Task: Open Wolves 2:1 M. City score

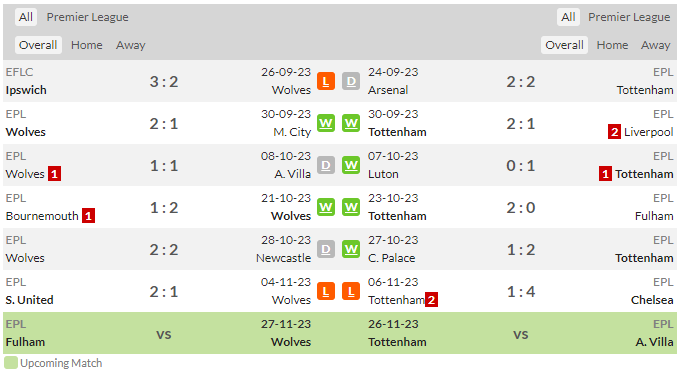Action: [164, 124]
